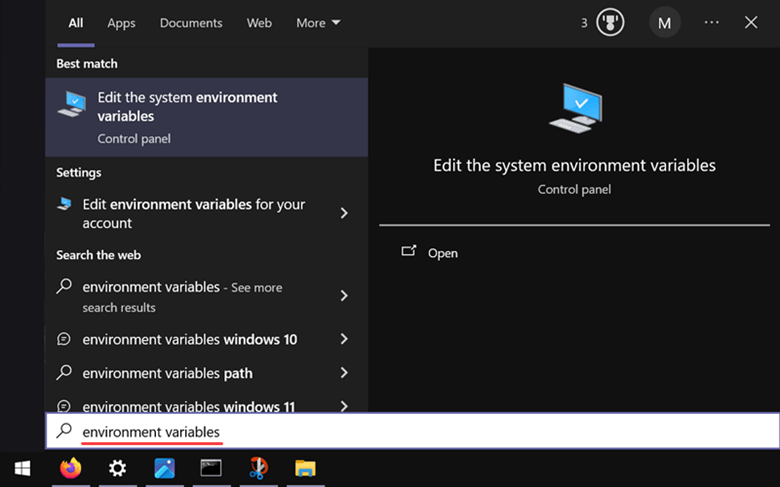Screen dimensions: 780x487
Task: Switch to the All tab
Action: (x=76, y=23)
